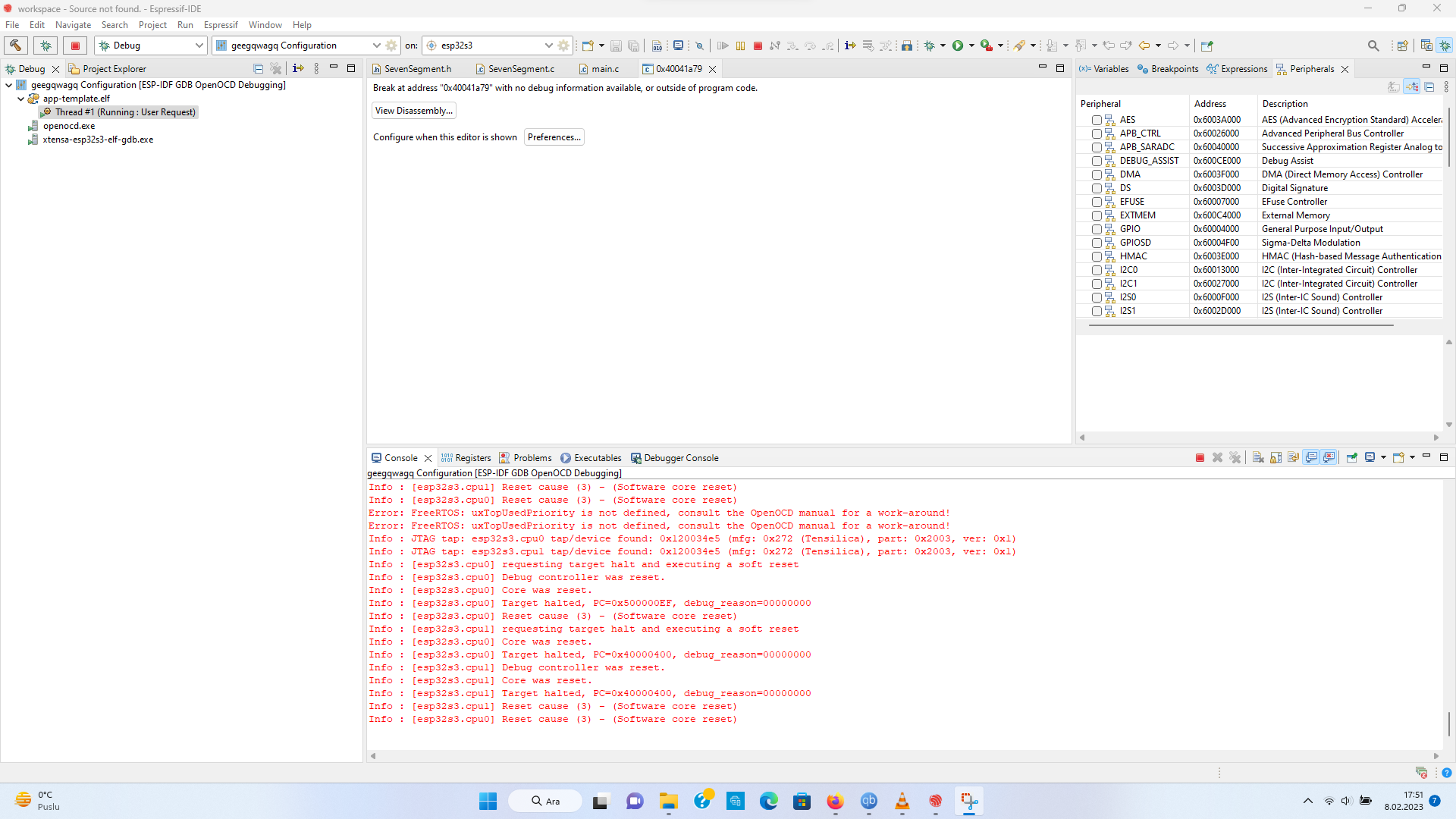Edit esp32s3 target gear icon

click(563, 45)
